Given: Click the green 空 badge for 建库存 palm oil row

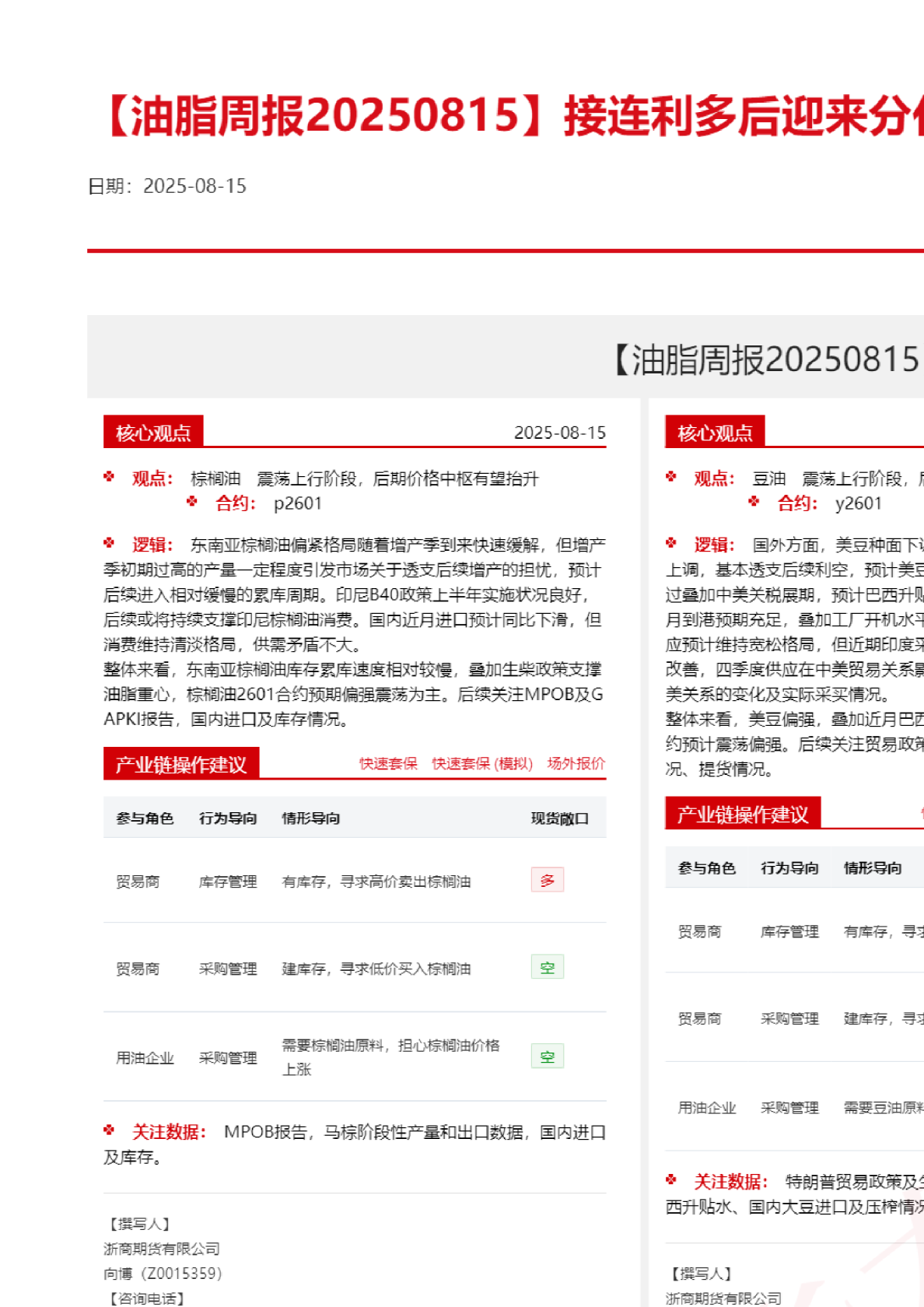Looking at the screenshot, I should click(548, 967).
